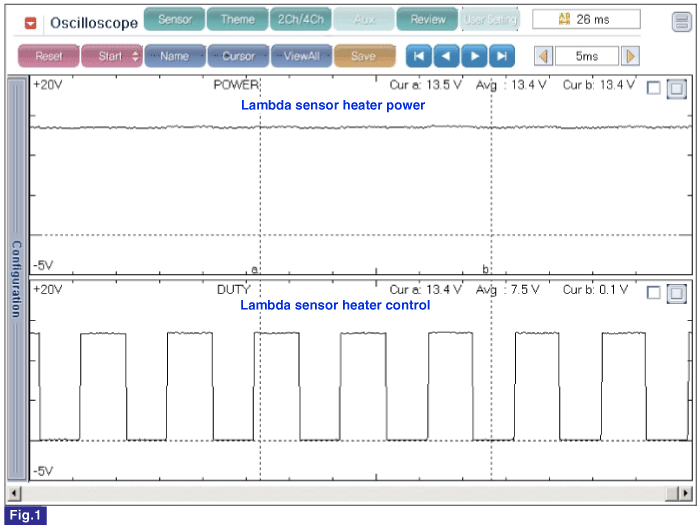Click the DUTY 'Avg : 7.5 V' reading
700x527 pixels.
[508, 290]
